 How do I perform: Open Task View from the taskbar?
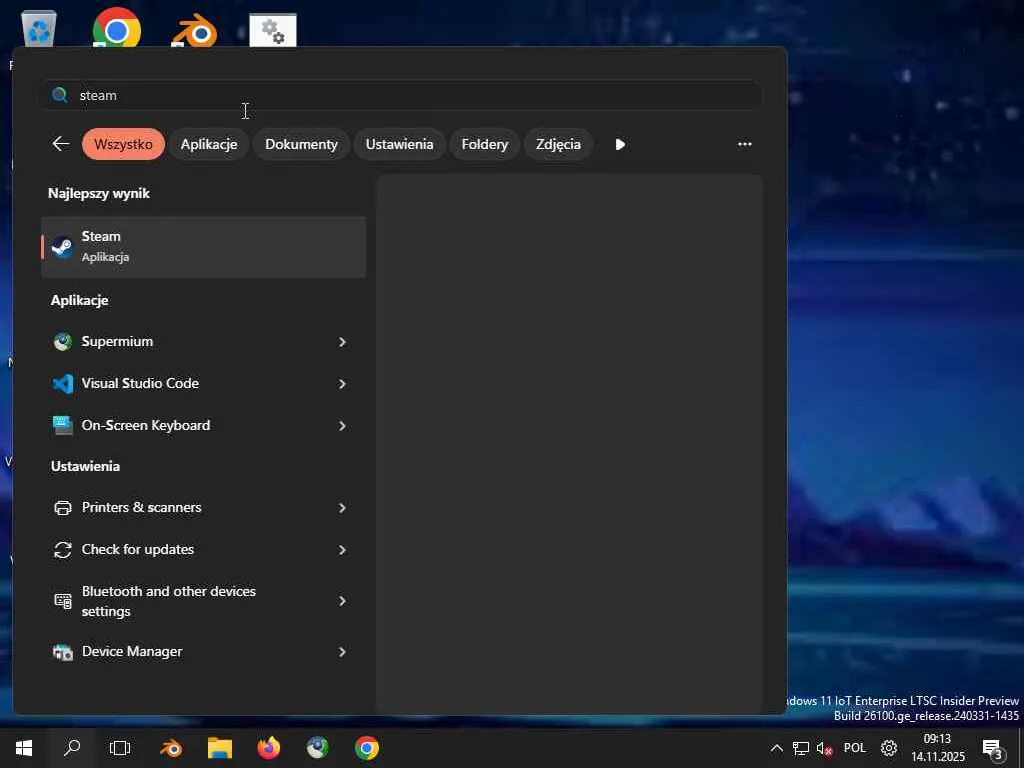(x=120, y=748)
